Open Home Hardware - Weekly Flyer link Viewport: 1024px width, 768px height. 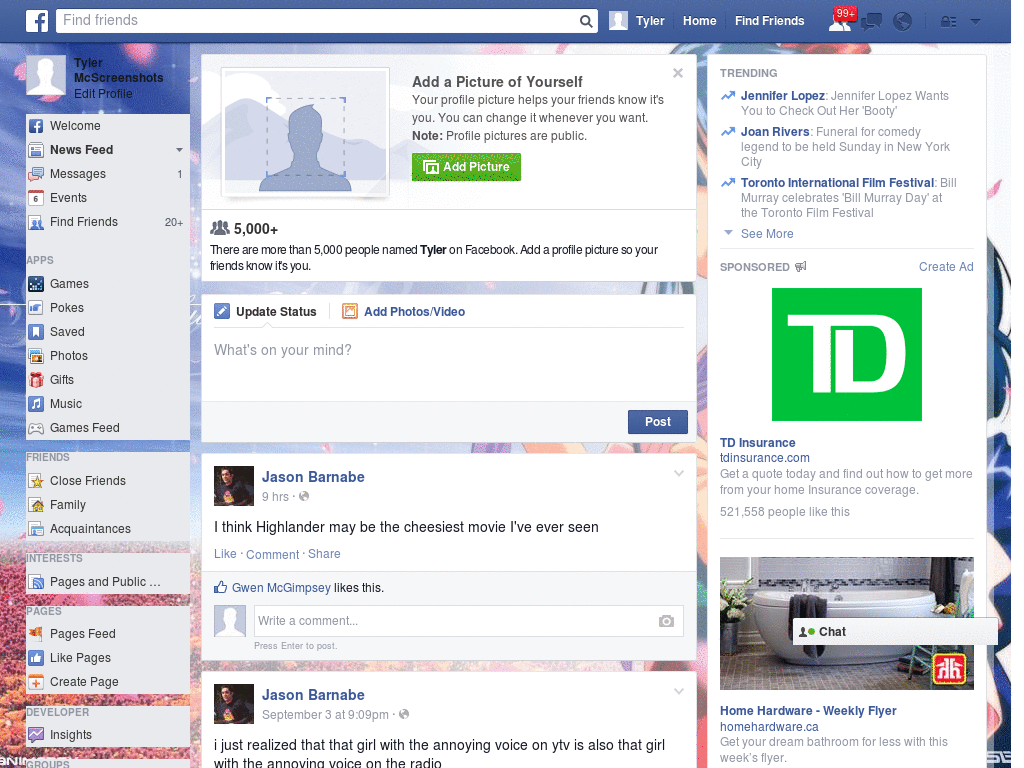click(808, 711)
